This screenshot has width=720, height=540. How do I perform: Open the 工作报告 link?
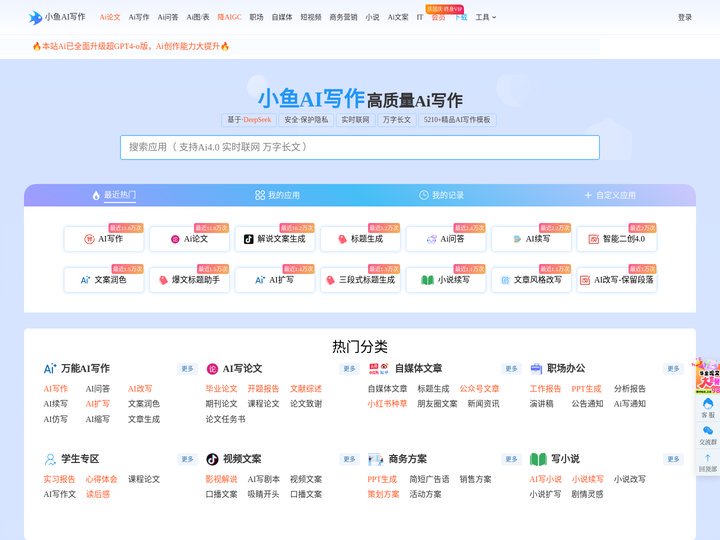coord(545,388)
